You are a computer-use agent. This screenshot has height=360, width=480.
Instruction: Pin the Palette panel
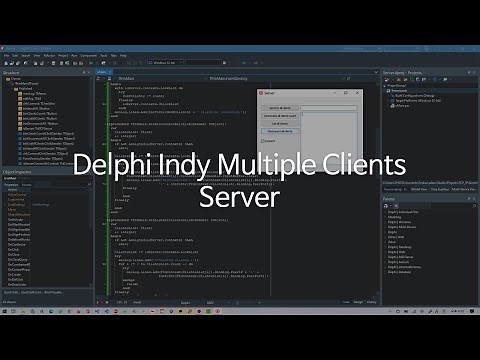[469, 199]
